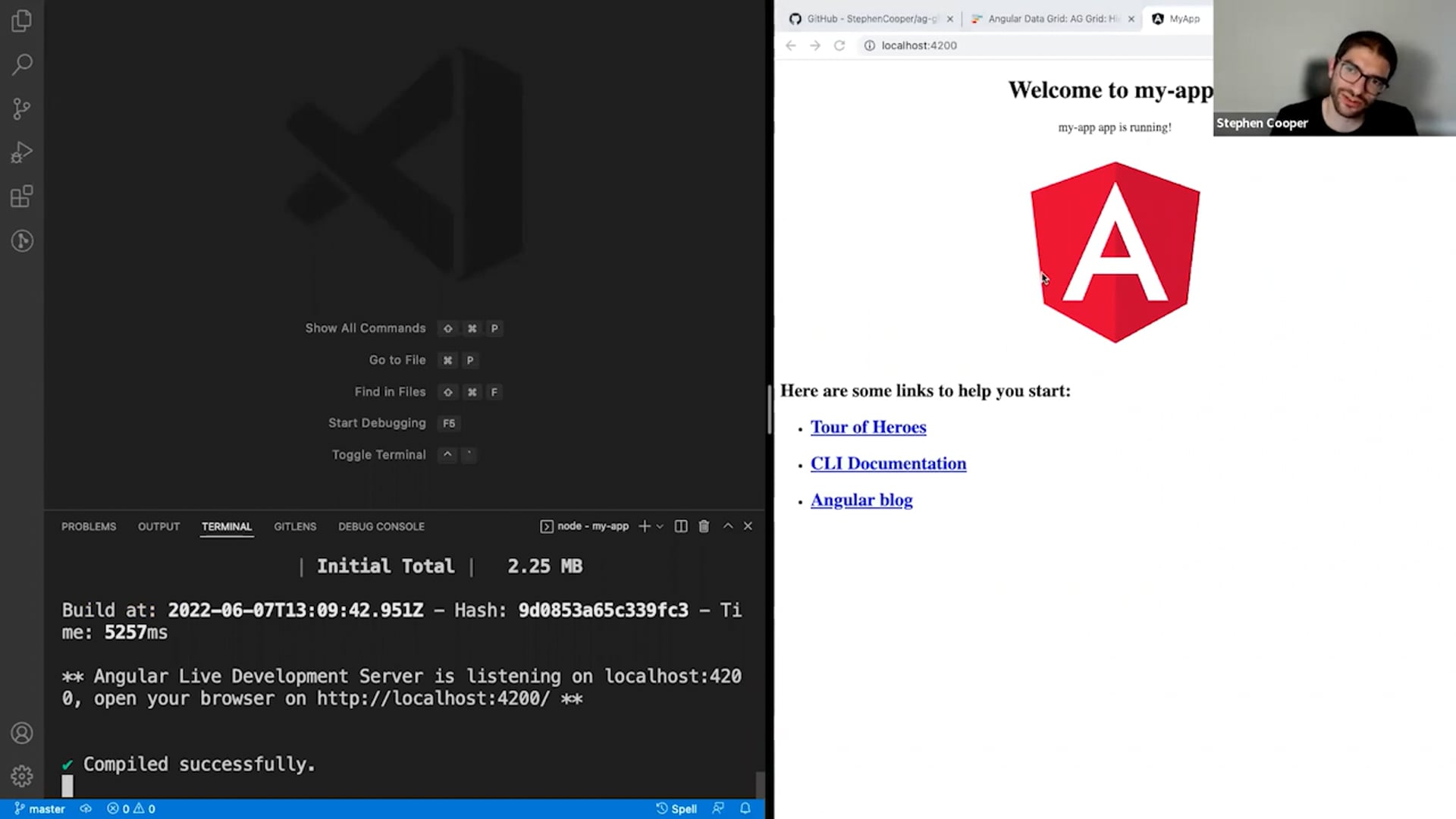
Task: Toggle the Spell checker status item
Action: (x=676, y=808)
